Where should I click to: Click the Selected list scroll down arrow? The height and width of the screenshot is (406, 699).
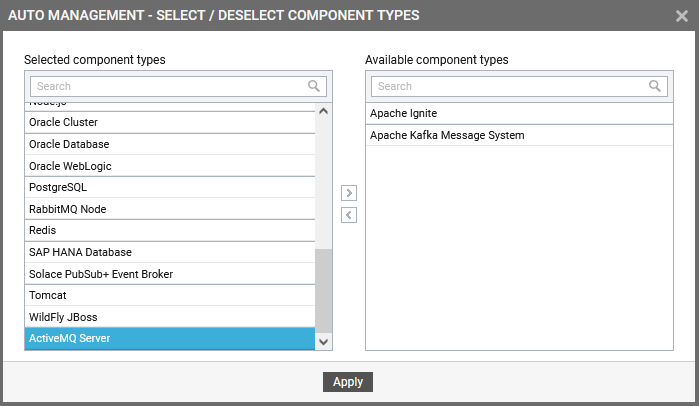[x=324, y=342]
